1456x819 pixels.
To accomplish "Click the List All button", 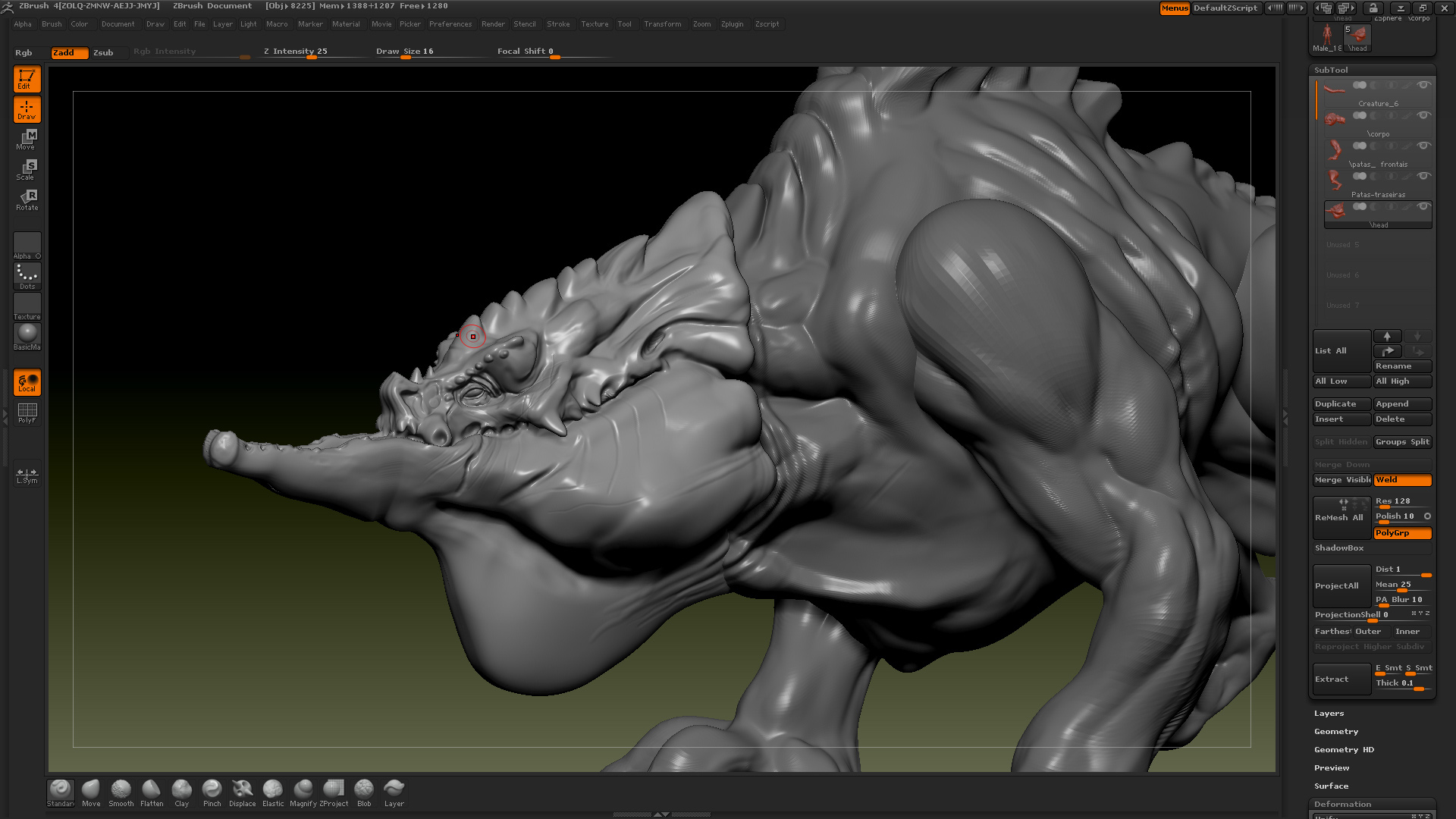I will [x=1341, y=351].
